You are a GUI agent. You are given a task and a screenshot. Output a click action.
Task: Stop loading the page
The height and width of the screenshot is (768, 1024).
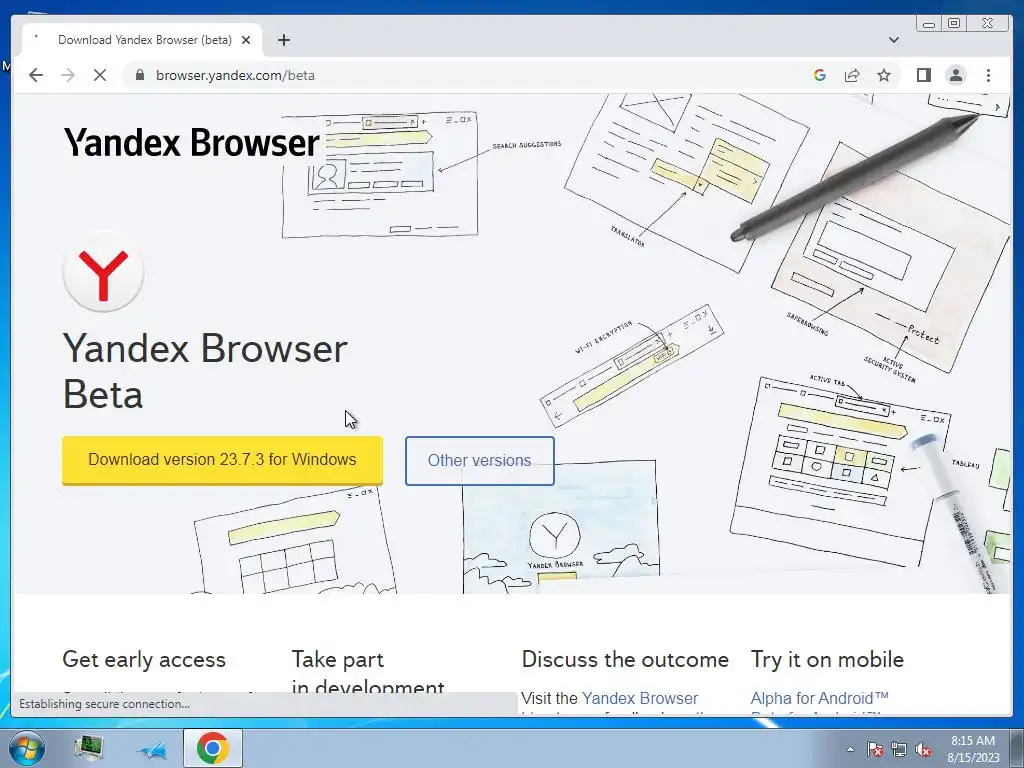coord(100,75)
